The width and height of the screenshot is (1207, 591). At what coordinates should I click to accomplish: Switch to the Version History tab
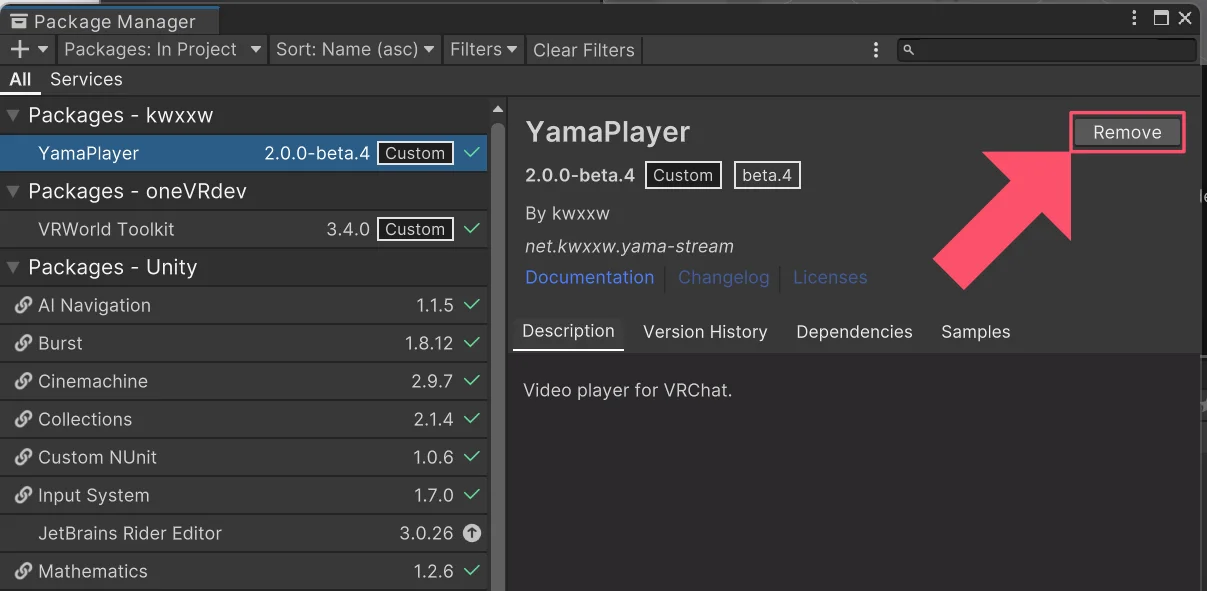point(705,332)
